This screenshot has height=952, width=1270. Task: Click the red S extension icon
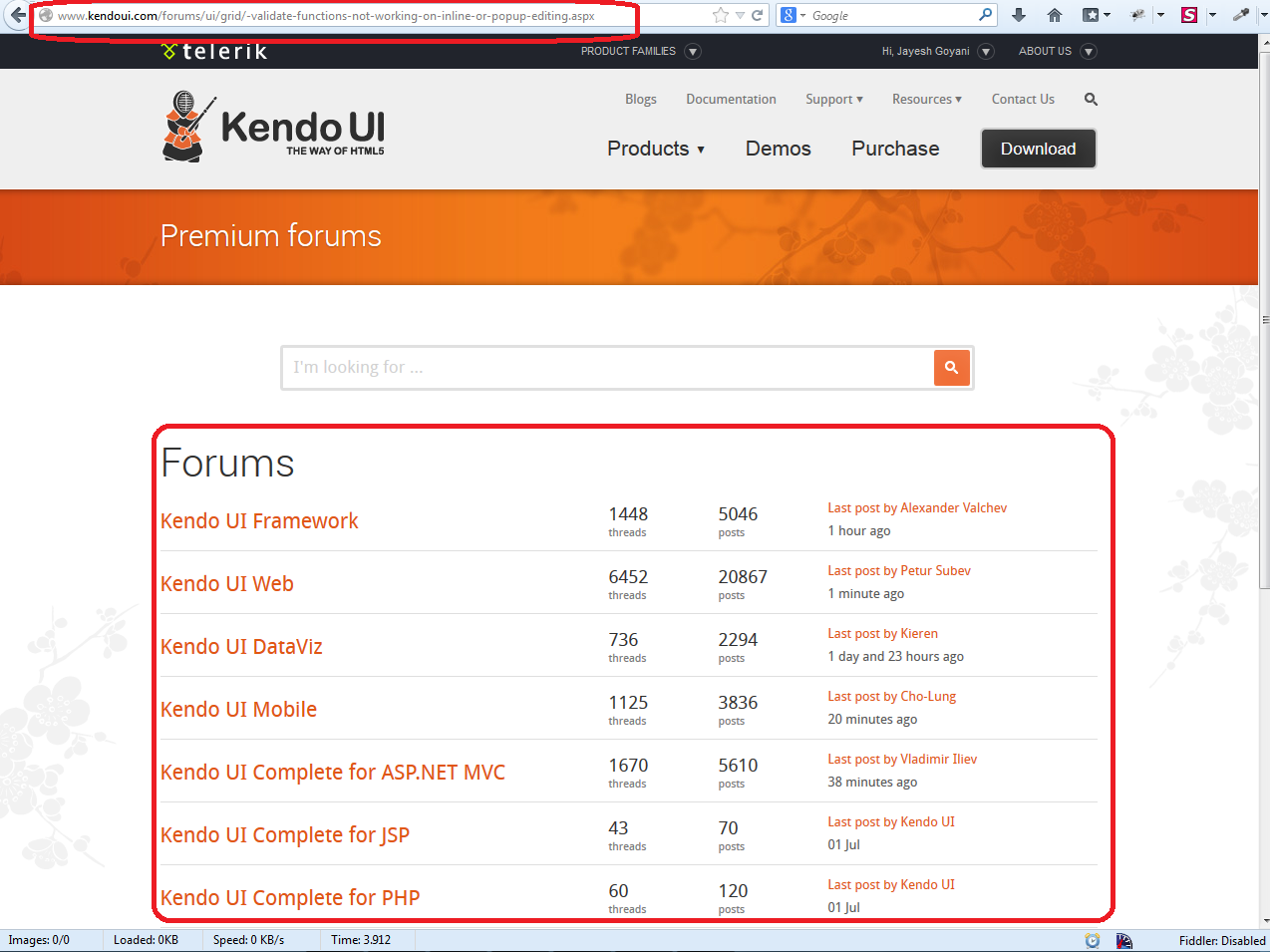[1189, 15]
